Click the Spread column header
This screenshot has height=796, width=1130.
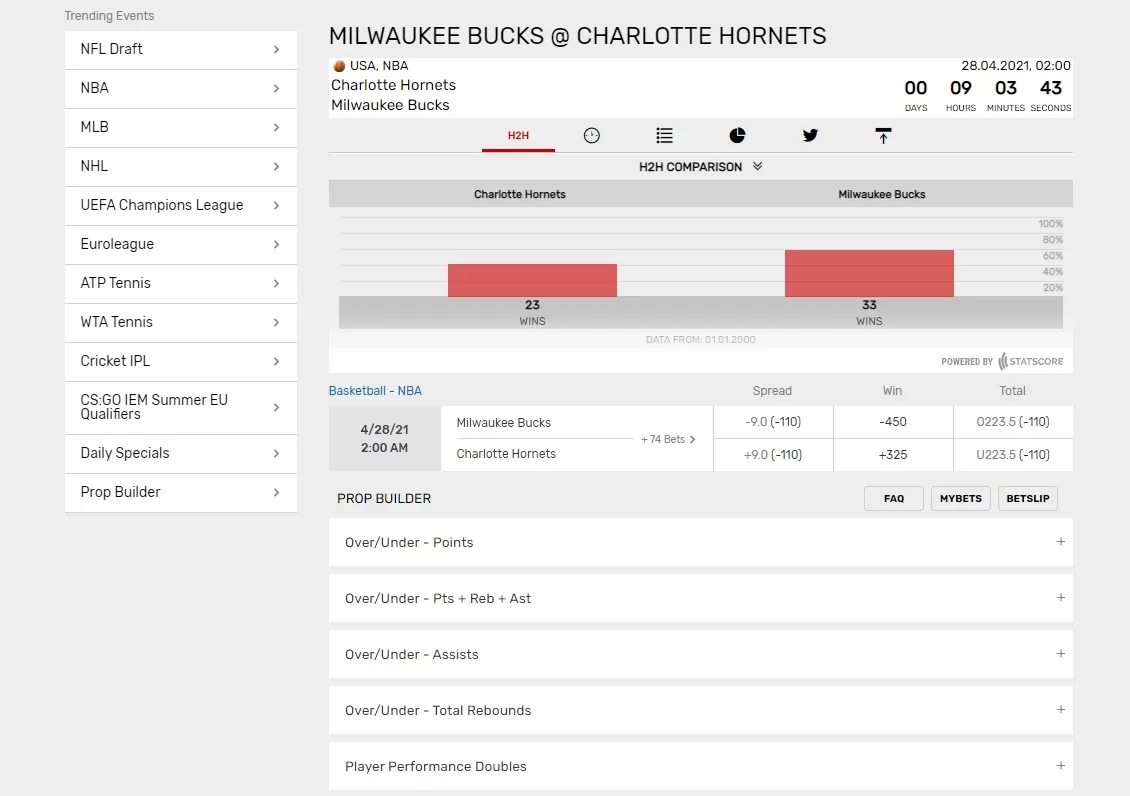(772, 390)
